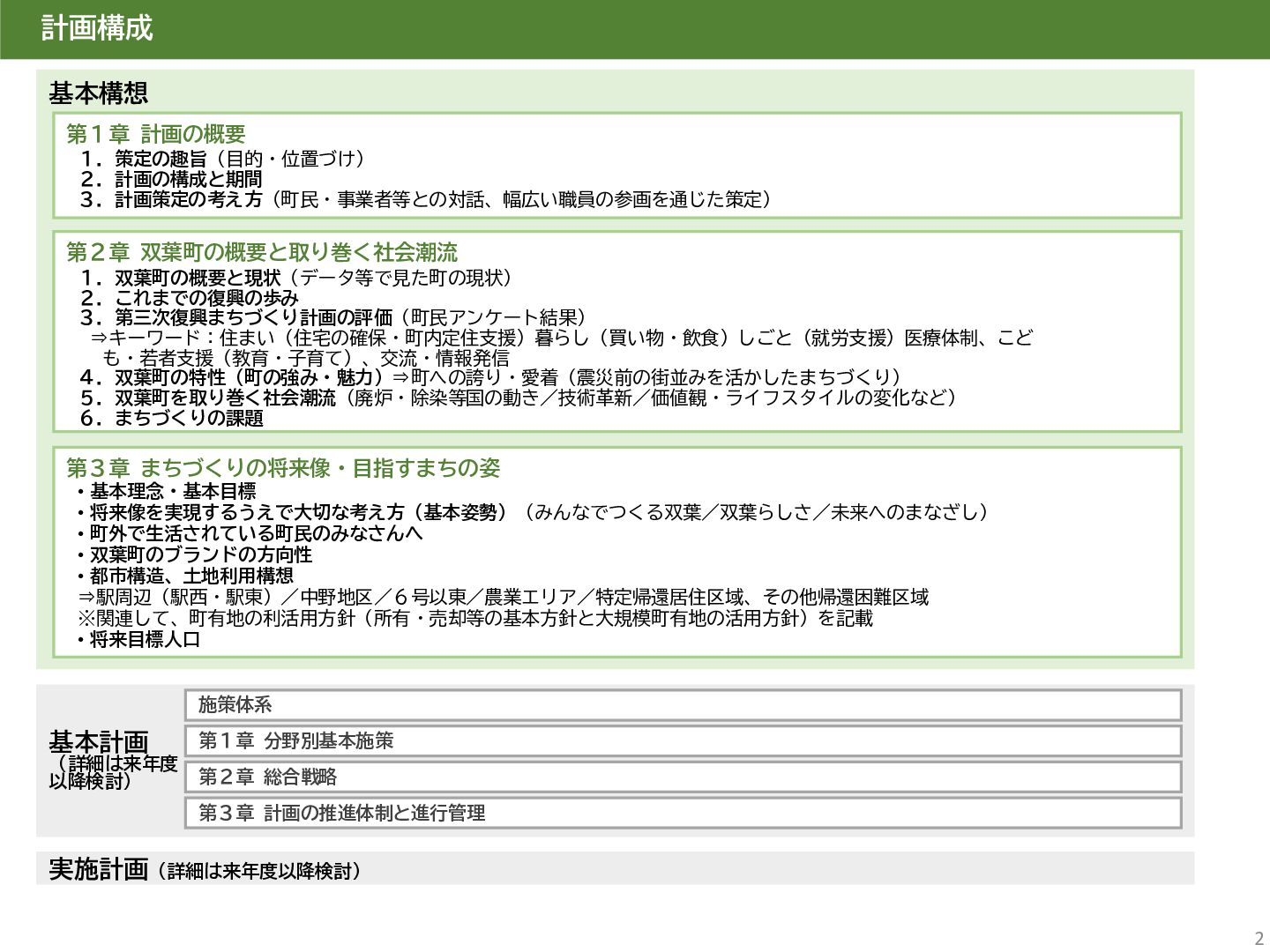Image resolution: width=1270 pixels, height=952 pixels.
Task: Click the 基本計画 heading
Action: tap(99, 741)
